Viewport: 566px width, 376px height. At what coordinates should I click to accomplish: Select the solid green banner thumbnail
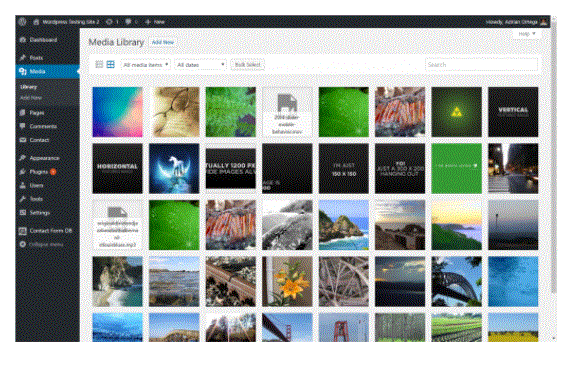point(457,169)
